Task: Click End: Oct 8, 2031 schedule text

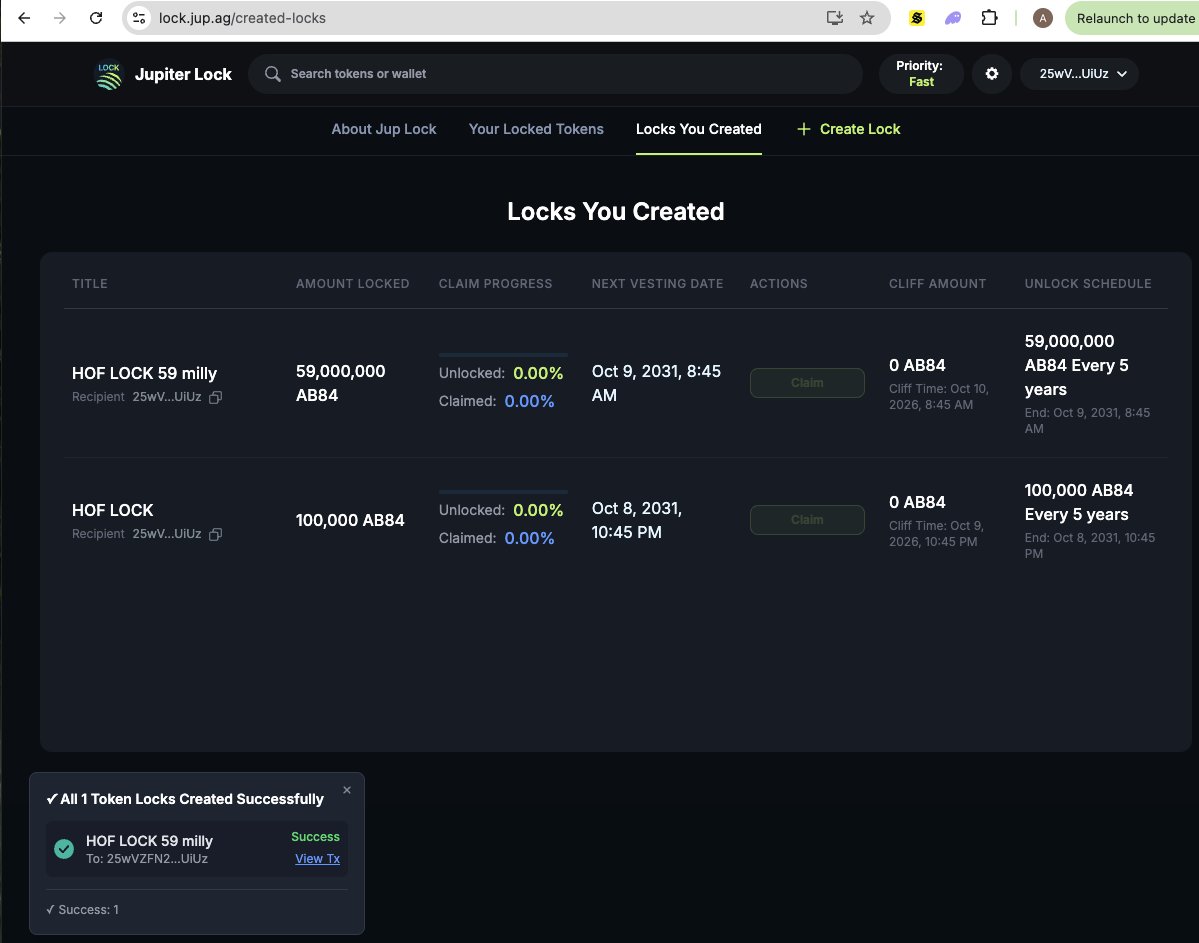Action: pyautogui.click(x=1090, y=545)
